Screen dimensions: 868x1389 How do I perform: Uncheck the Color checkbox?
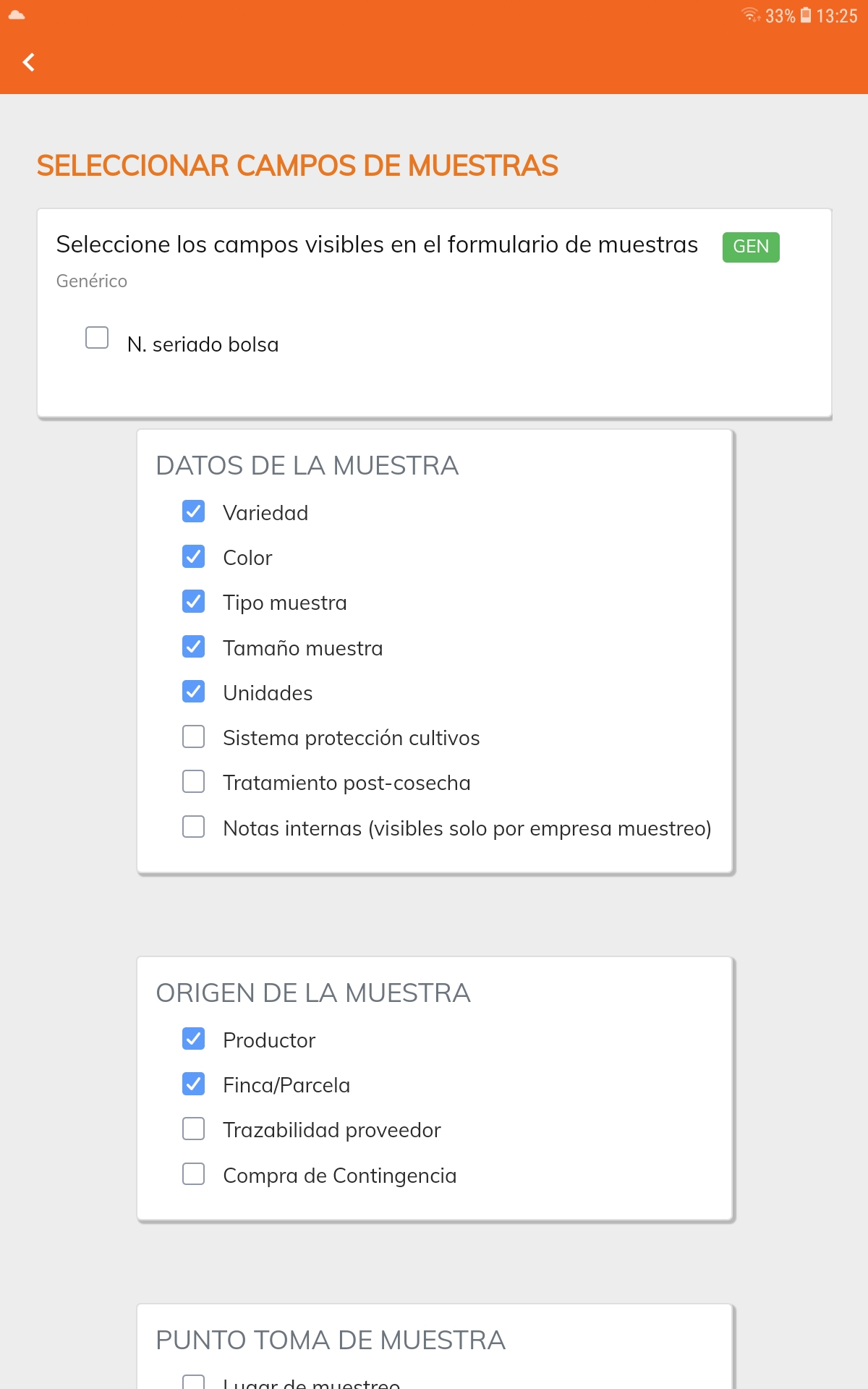pyautogui.click(x=194, y=556)
